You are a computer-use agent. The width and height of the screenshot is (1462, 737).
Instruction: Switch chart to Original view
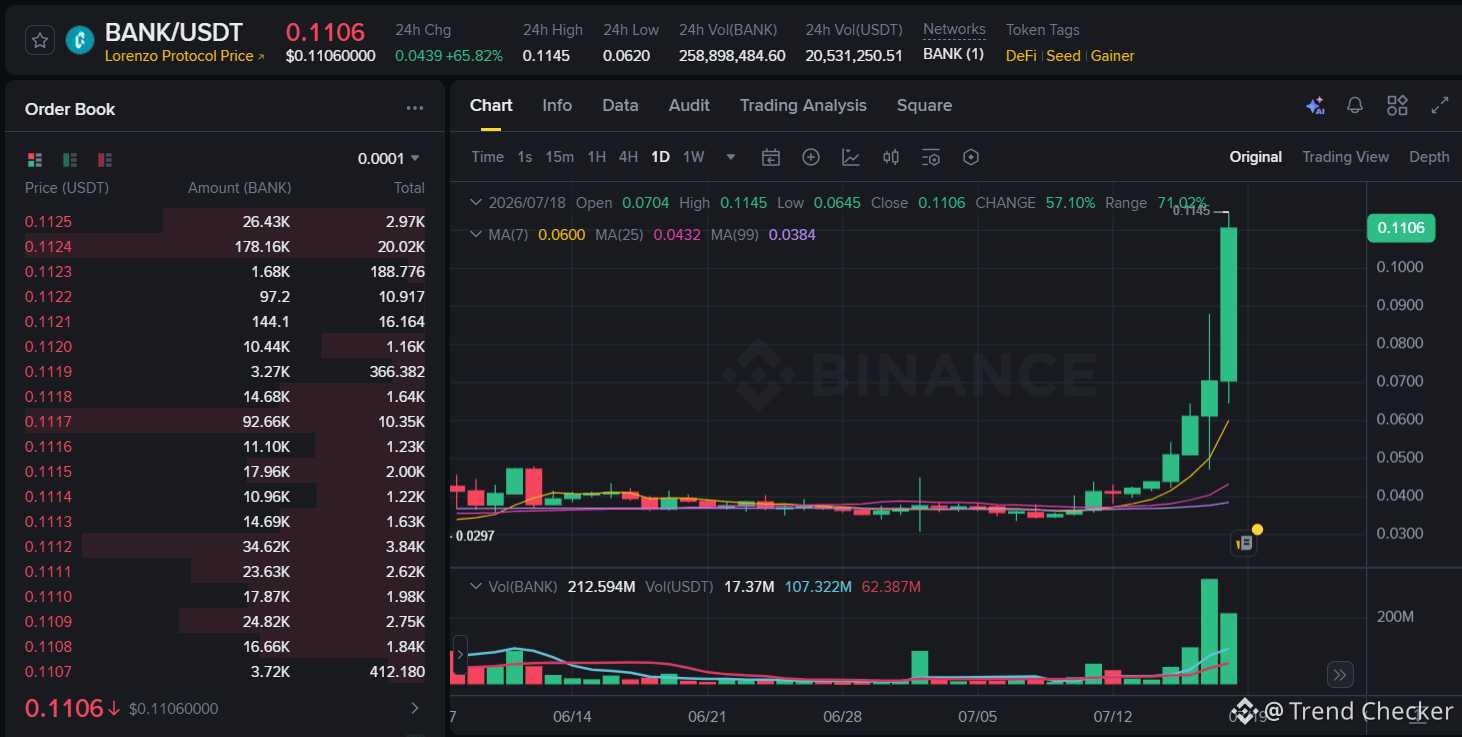(1256, 157)
